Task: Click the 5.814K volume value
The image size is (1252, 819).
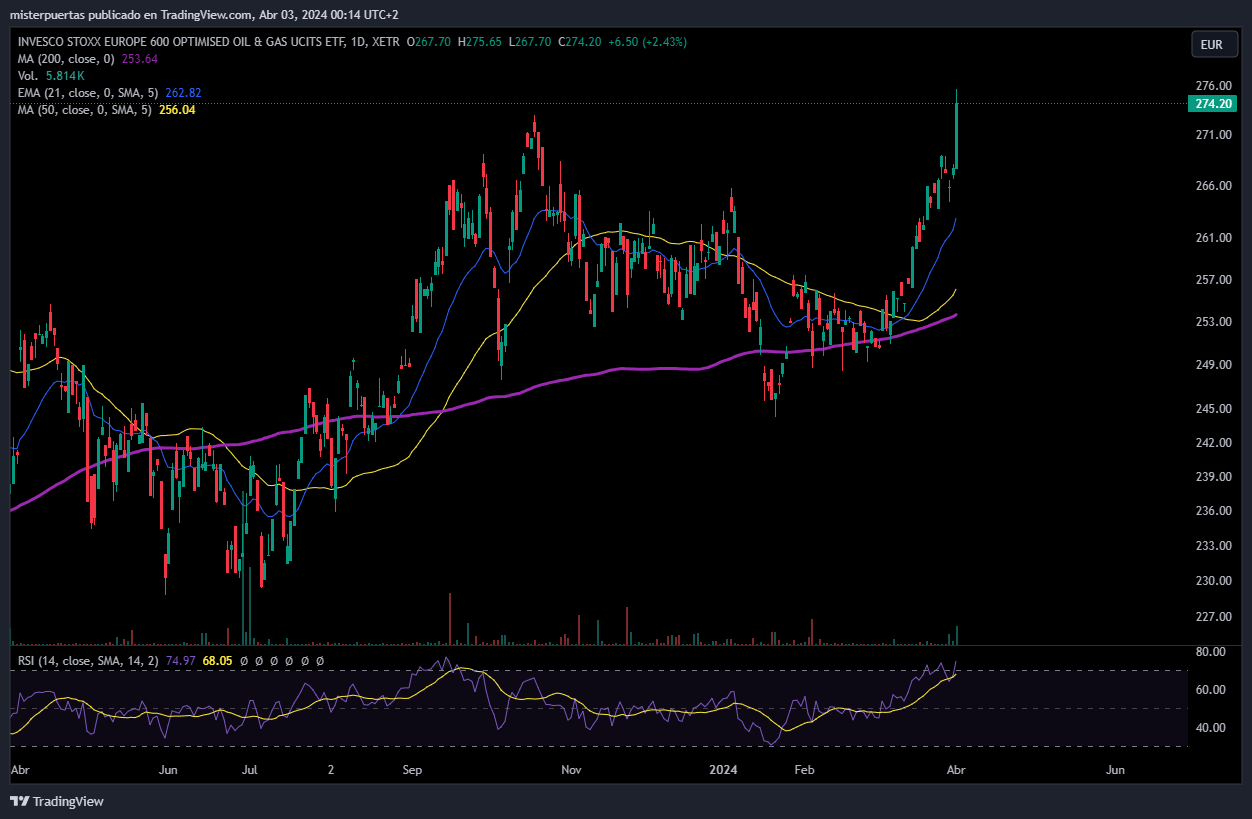Action: [65, 76]
